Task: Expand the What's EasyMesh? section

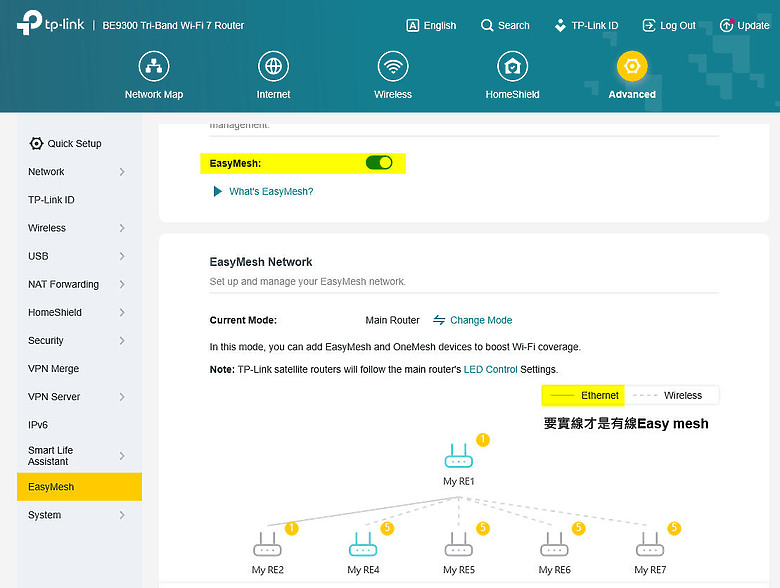Action: (217, 192)
